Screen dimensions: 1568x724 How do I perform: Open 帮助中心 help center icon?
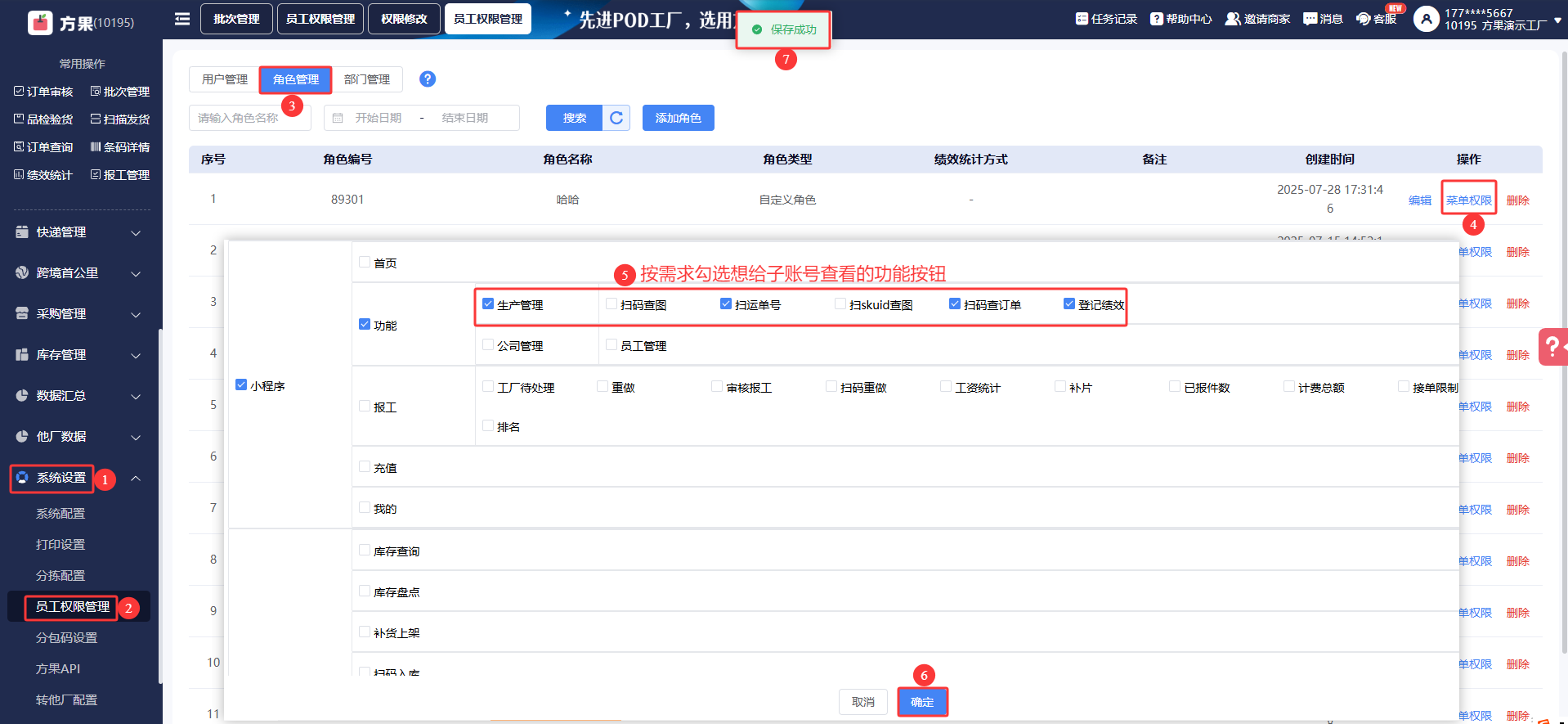(x=1156, y=19)
